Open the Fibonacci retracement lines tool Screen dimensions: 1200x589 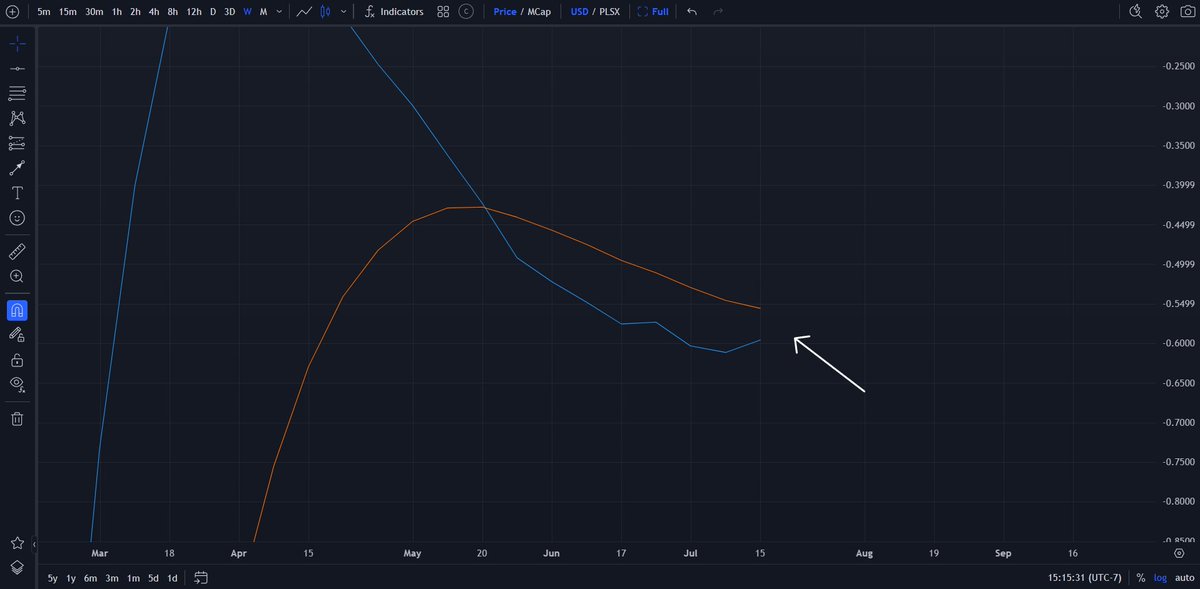pos(17,93)
